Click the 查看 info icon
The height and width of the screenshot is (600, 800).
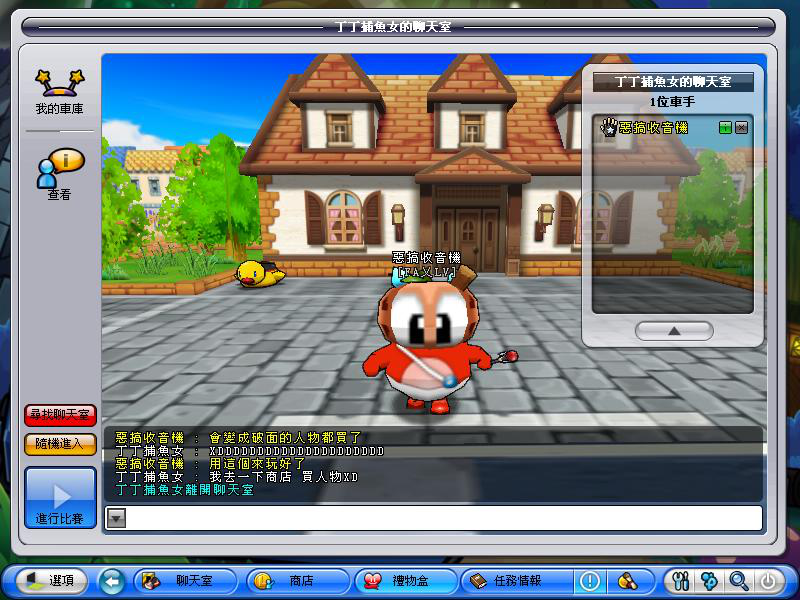pyautogui.click(x=59, y=172)
